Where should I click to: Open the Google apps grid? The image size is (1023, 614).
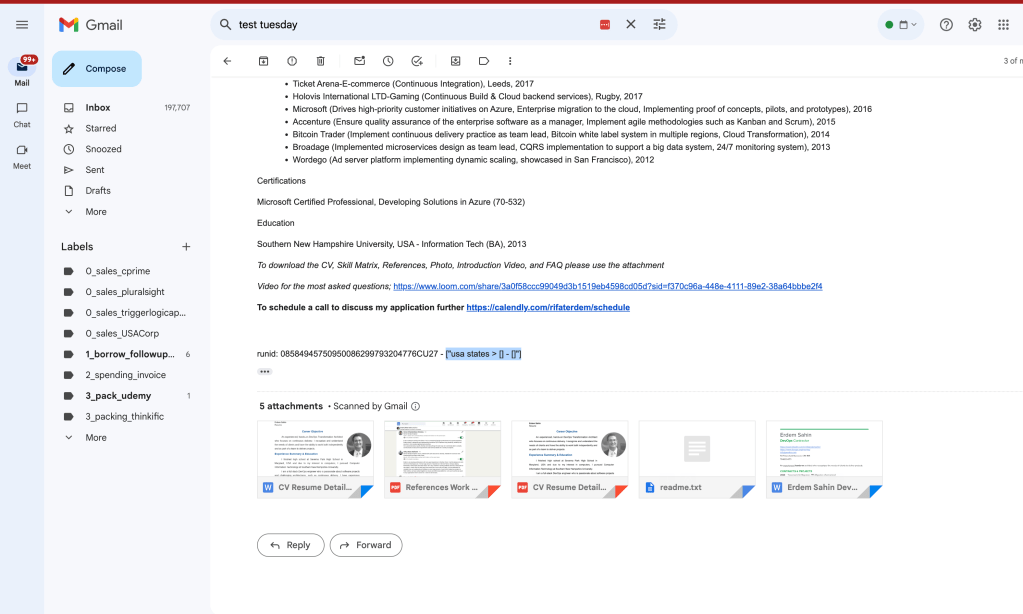(x=1003, y=25)
